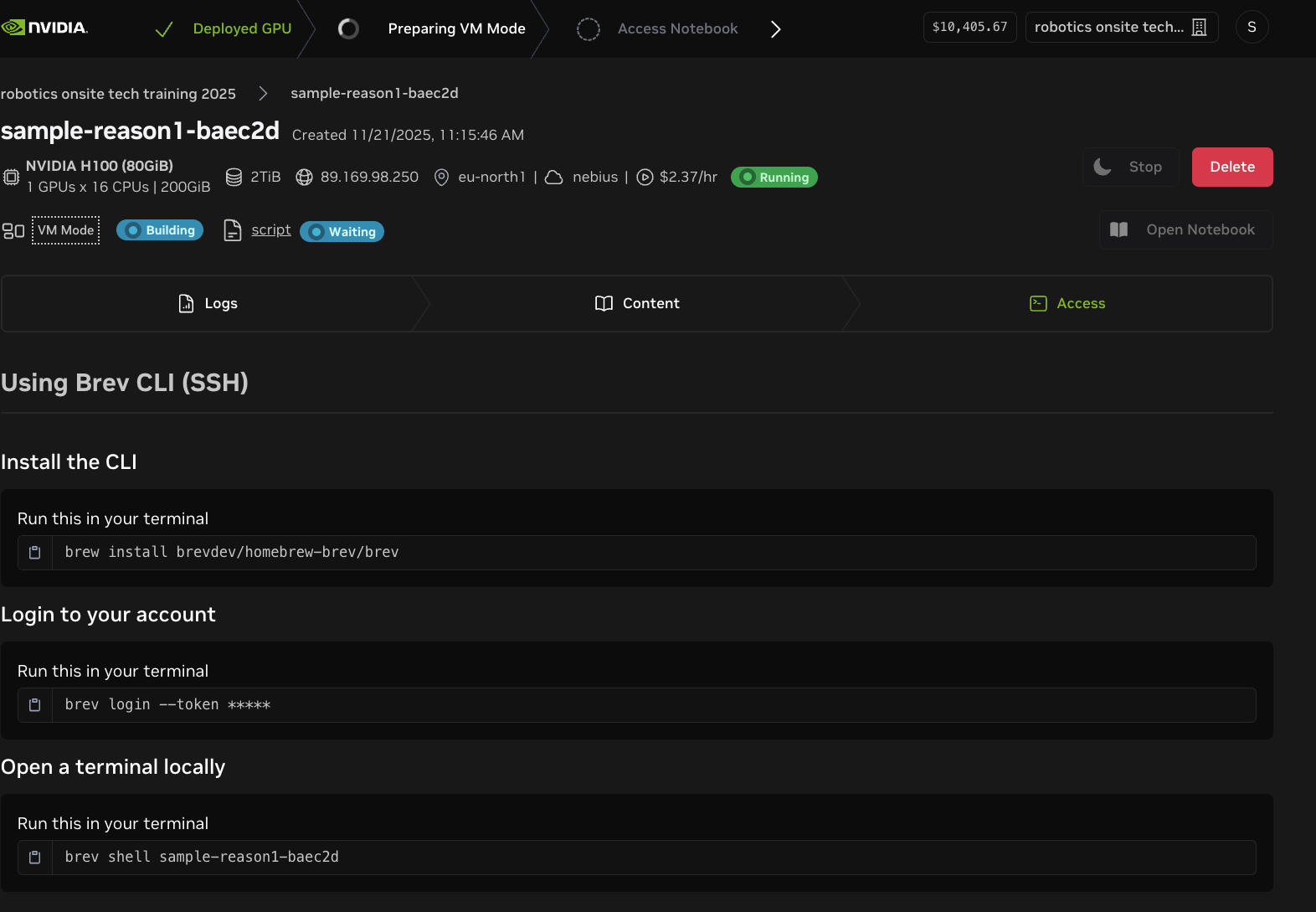This screenshot has height=912, width=1316.
Task: Open the robotics onsite tech organization selector
Action: coord(1121,28)
